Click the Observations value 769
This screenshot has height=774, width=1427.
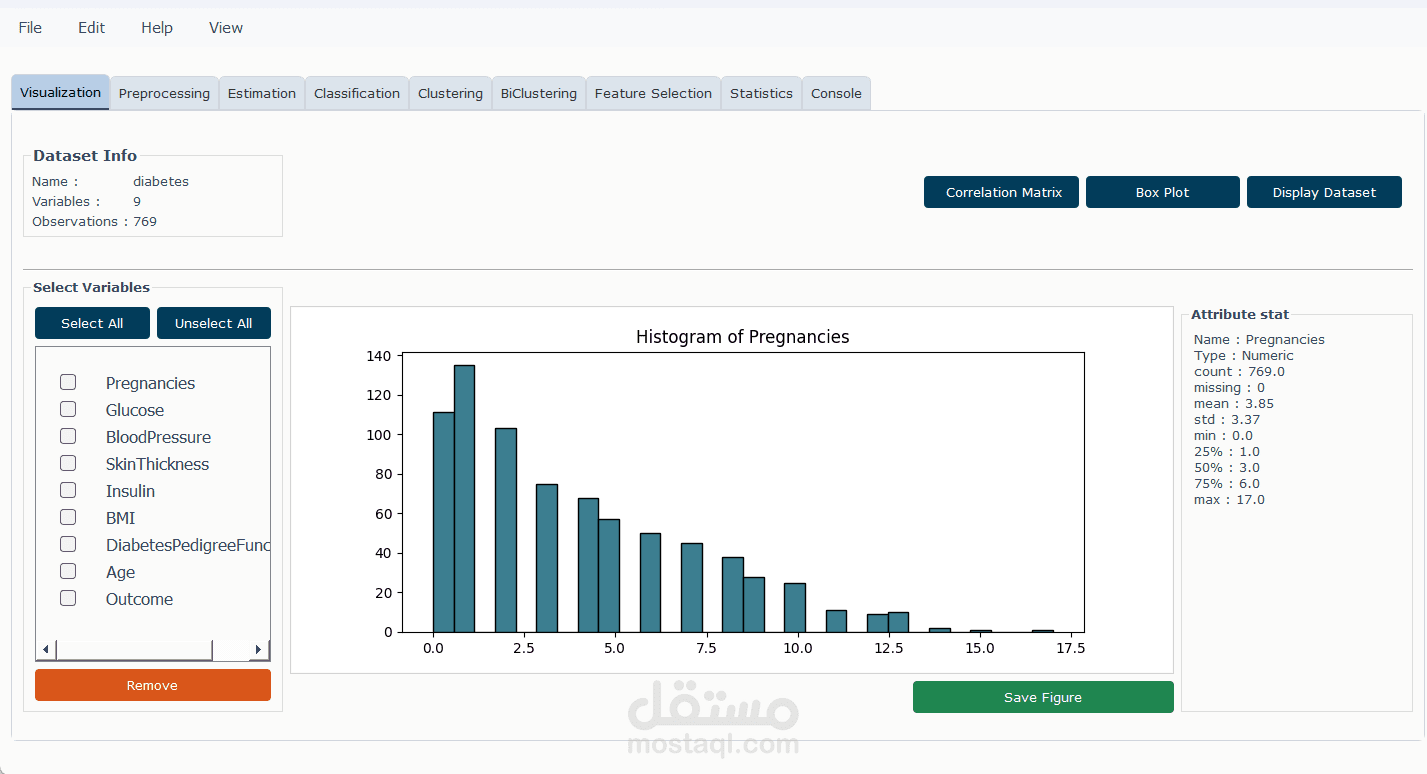tap(145, 222)
